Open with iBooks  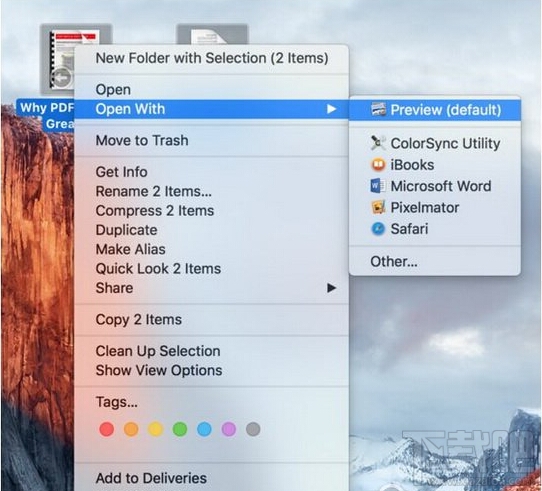pyautogui.click(x=435, y=165)
